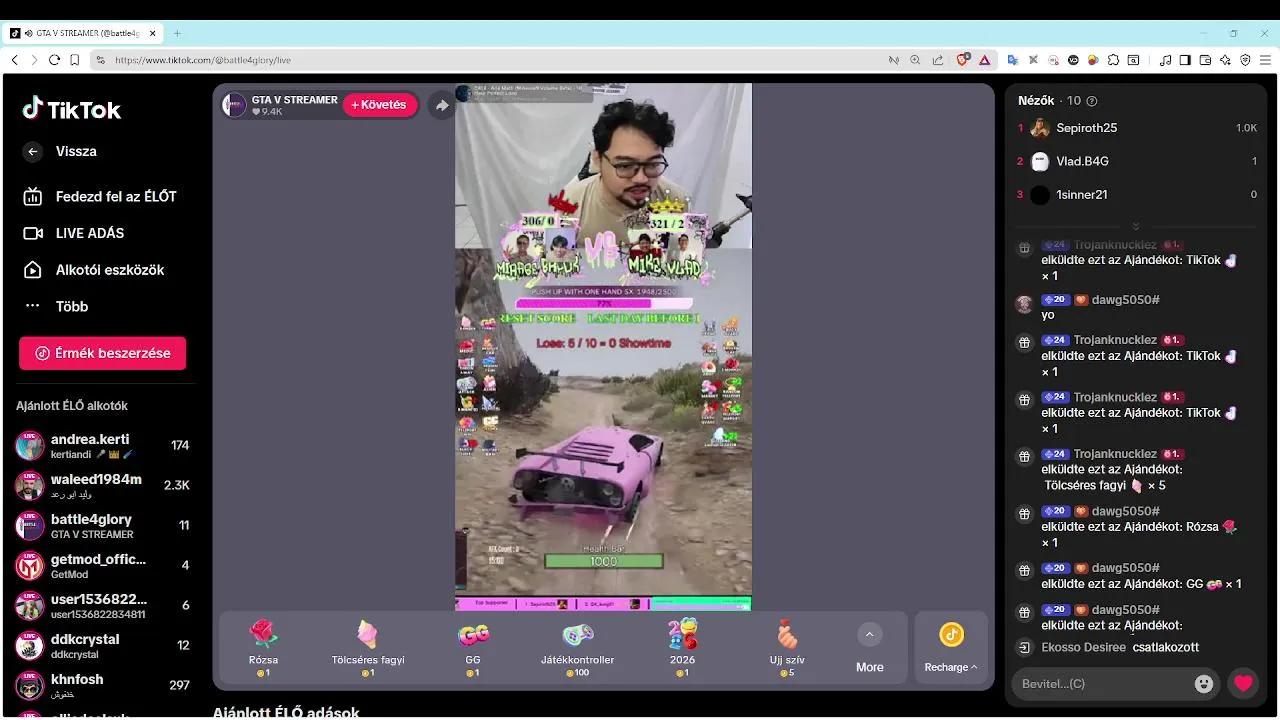
Task: Click Érmék beszerzése button
Action: [x=102, y=353]
